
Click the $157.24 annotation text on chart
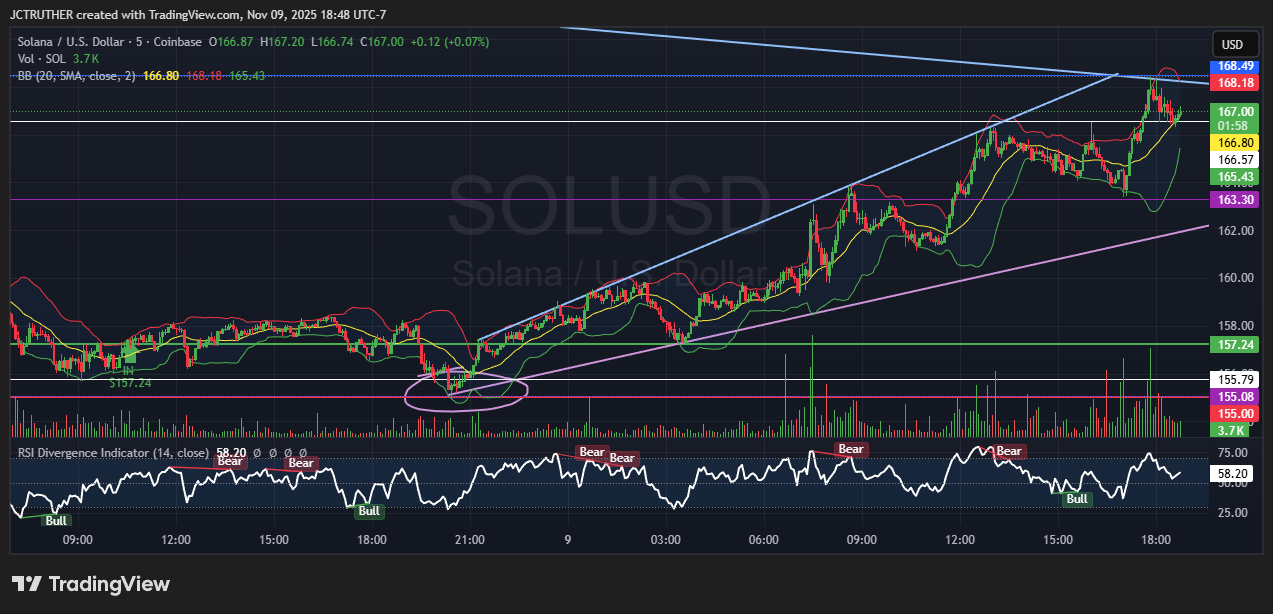tap(130, 383)
